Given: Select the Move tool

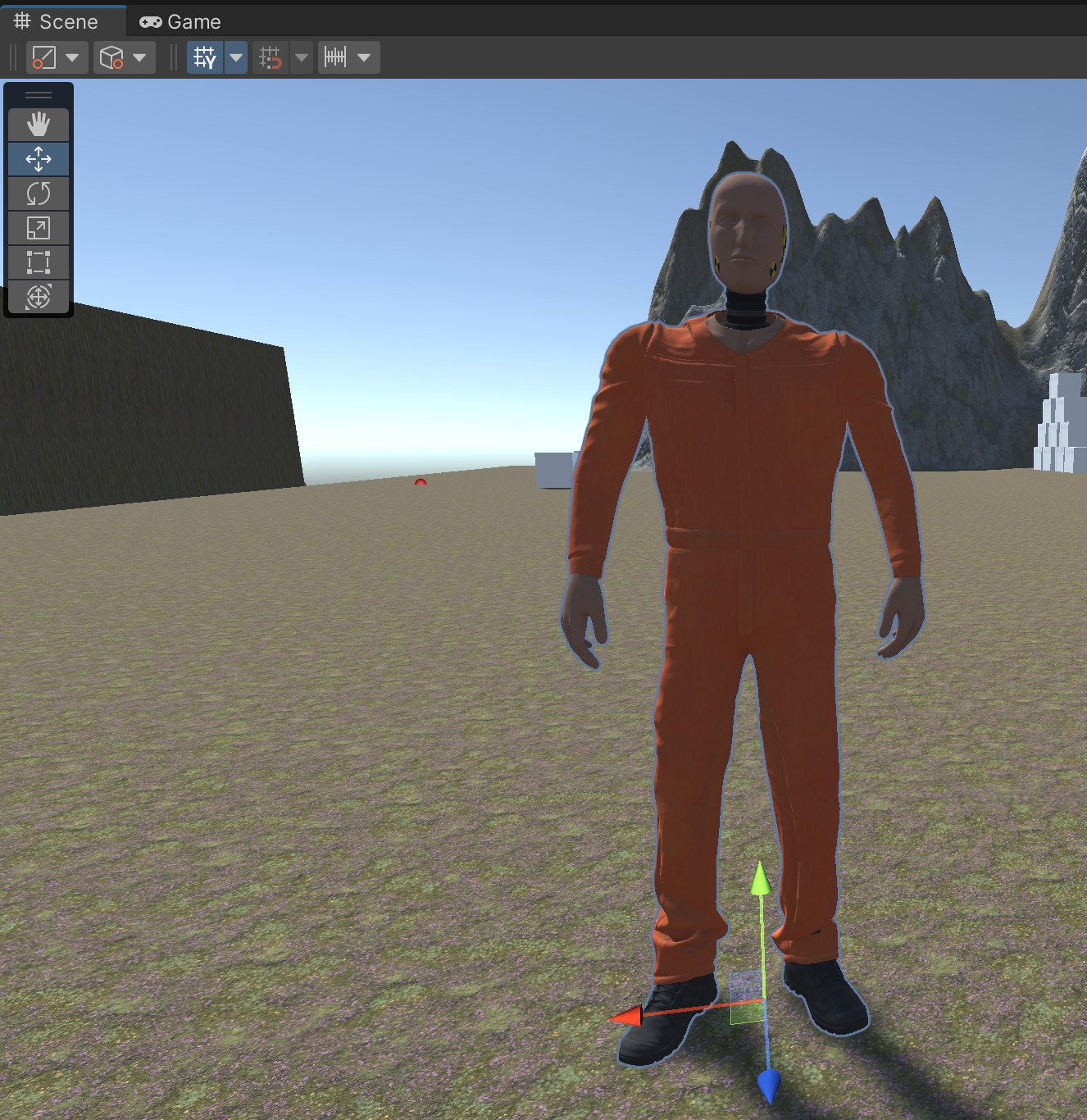Looking at the screenshot, I should 39,159.
